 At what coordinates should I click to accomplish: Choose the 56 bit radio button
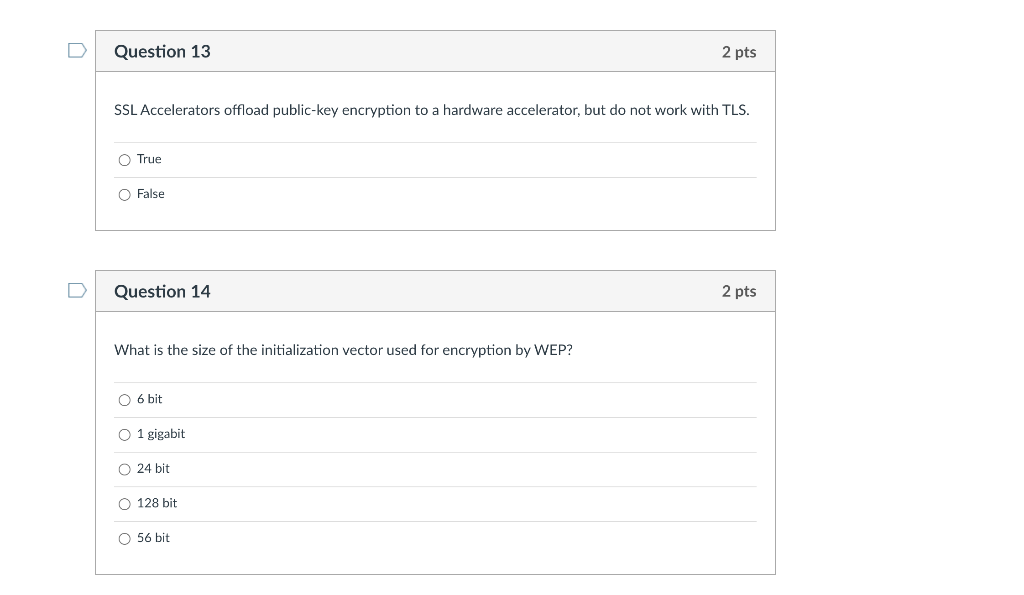tap(124, 539)
